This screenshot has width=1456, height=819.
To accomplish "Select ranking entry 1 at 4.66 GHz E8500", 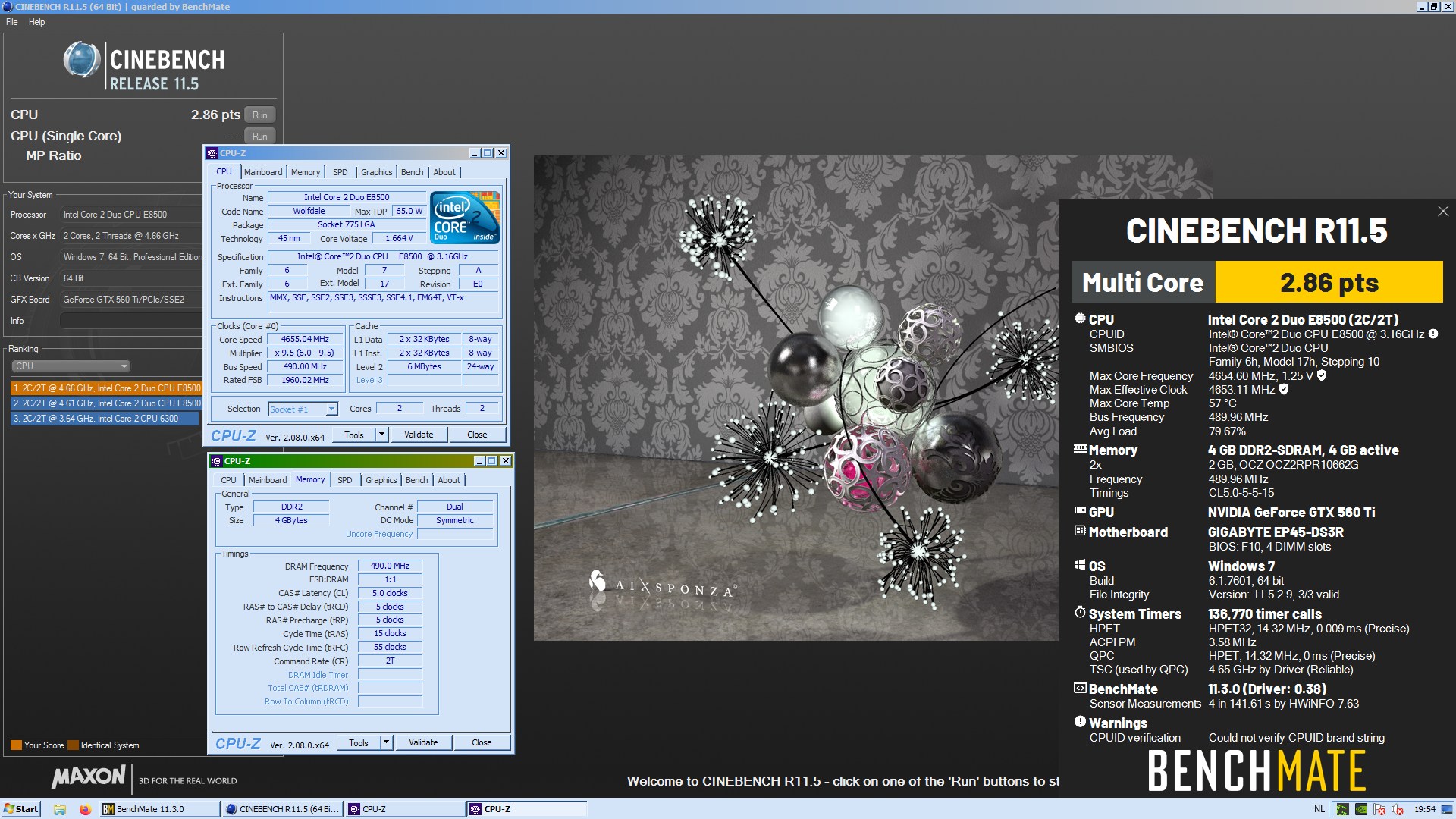I will point(106,388).
